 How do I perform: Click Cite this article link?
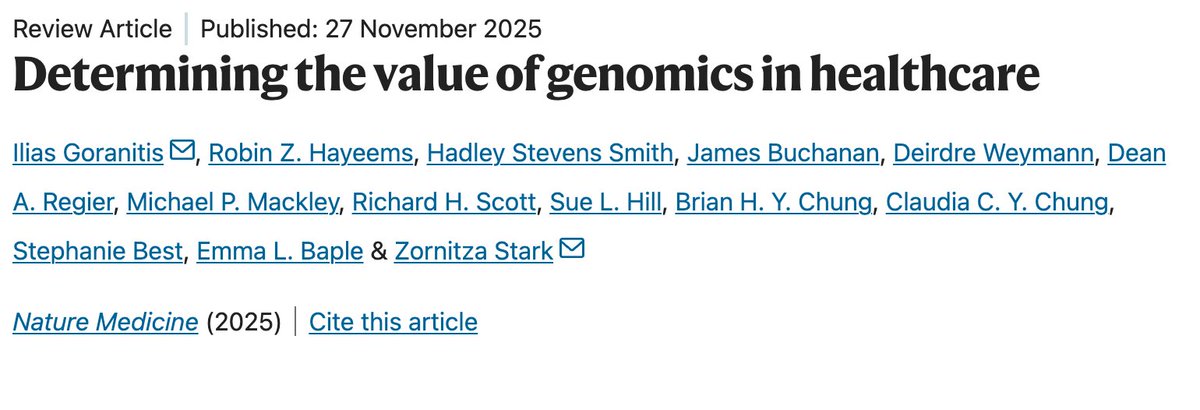click(x=393, y=322)
